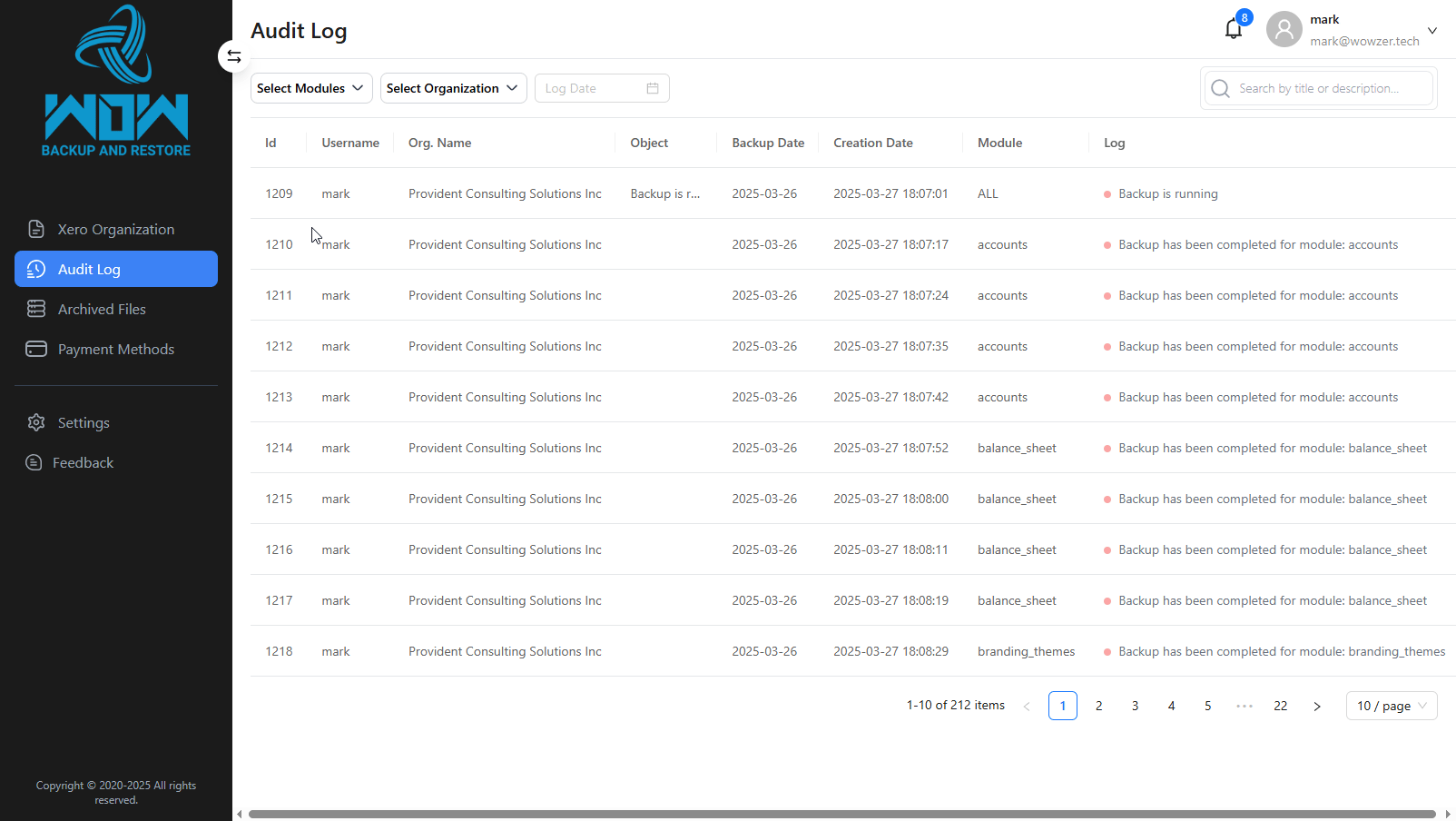
Task: Open the notification bell
Action: click(1233, 28)
